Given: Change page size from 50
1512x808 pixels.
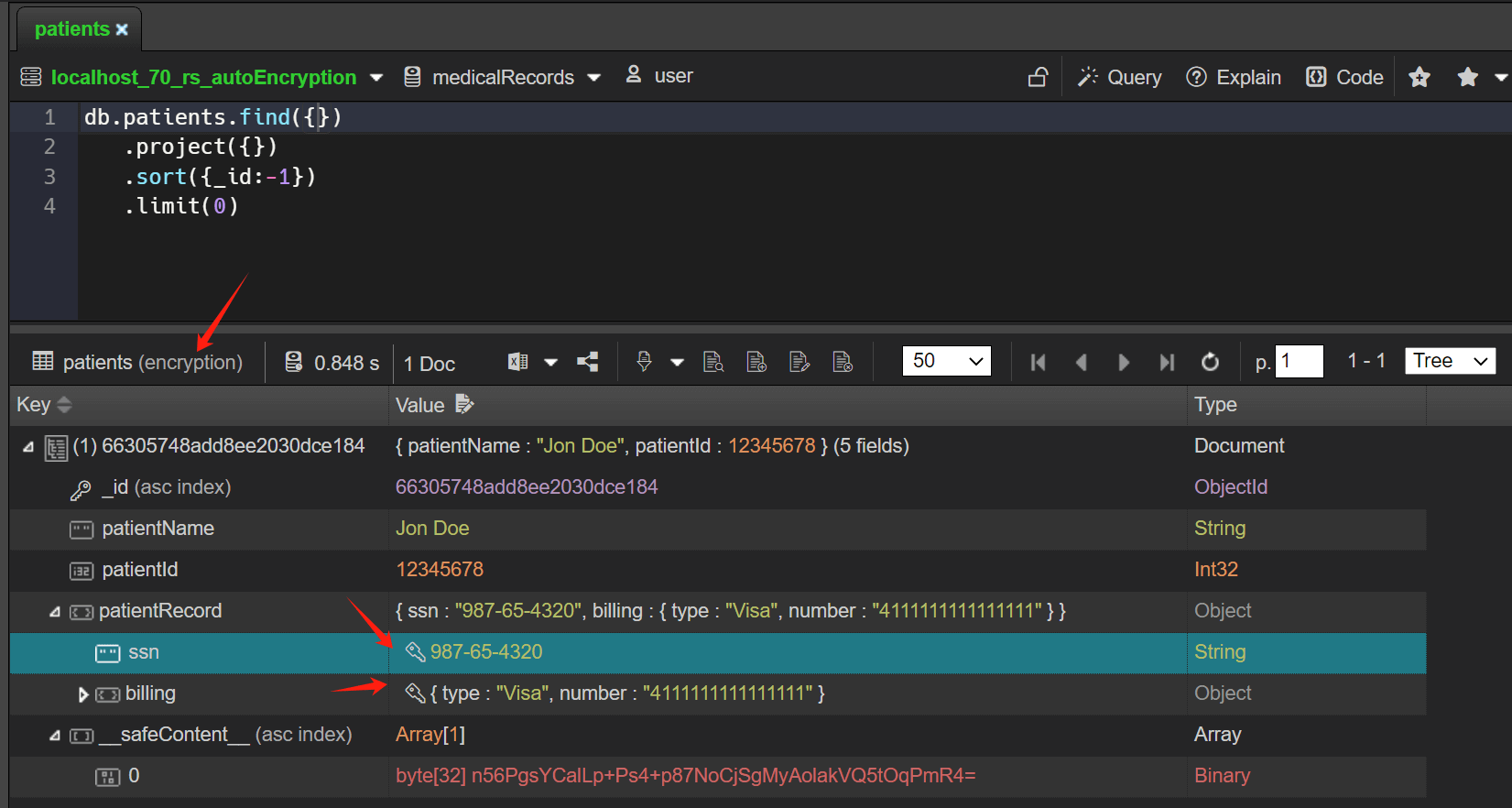Looking at the screenshot, I should tap(946, 361).
